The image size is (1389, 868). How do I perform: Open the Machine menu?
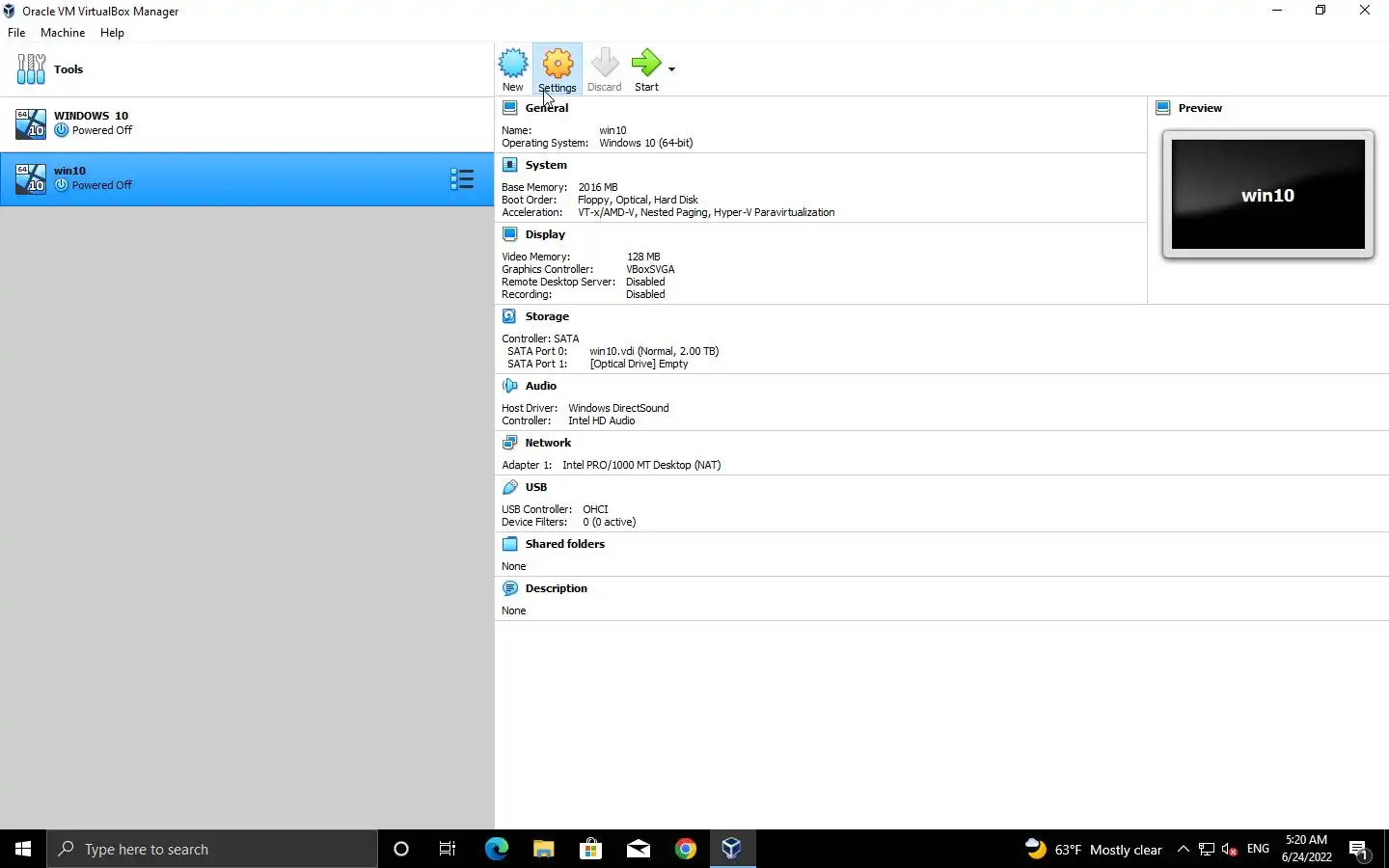[63, 33]
